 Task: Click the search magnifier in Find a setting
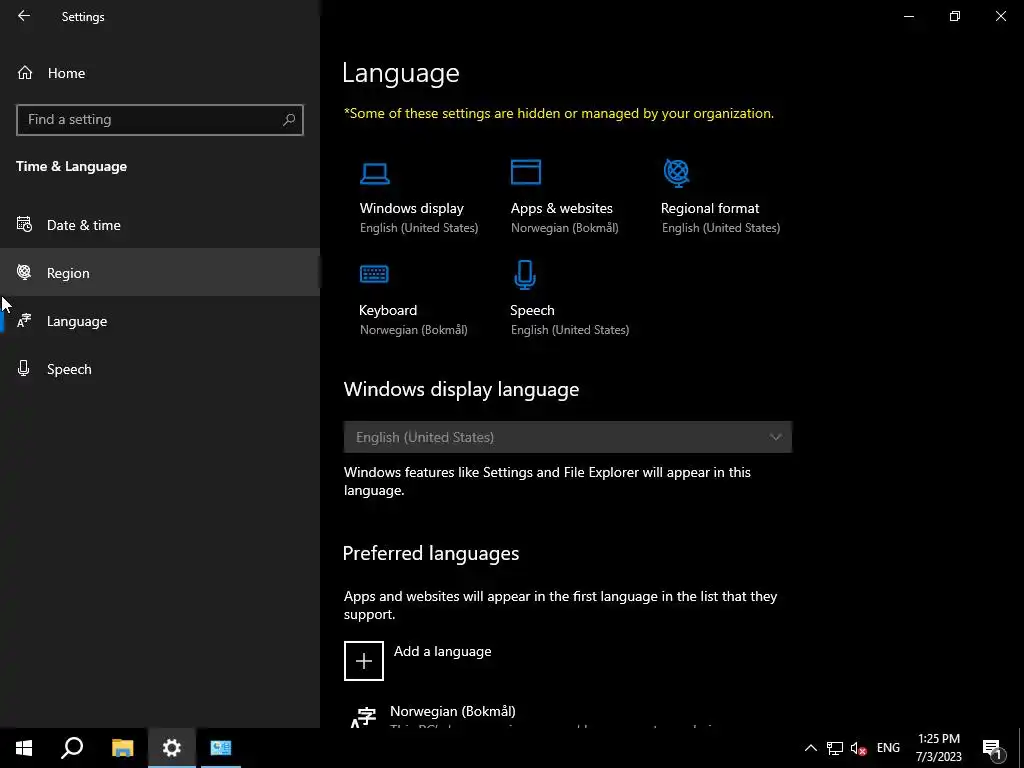(289, 120)
